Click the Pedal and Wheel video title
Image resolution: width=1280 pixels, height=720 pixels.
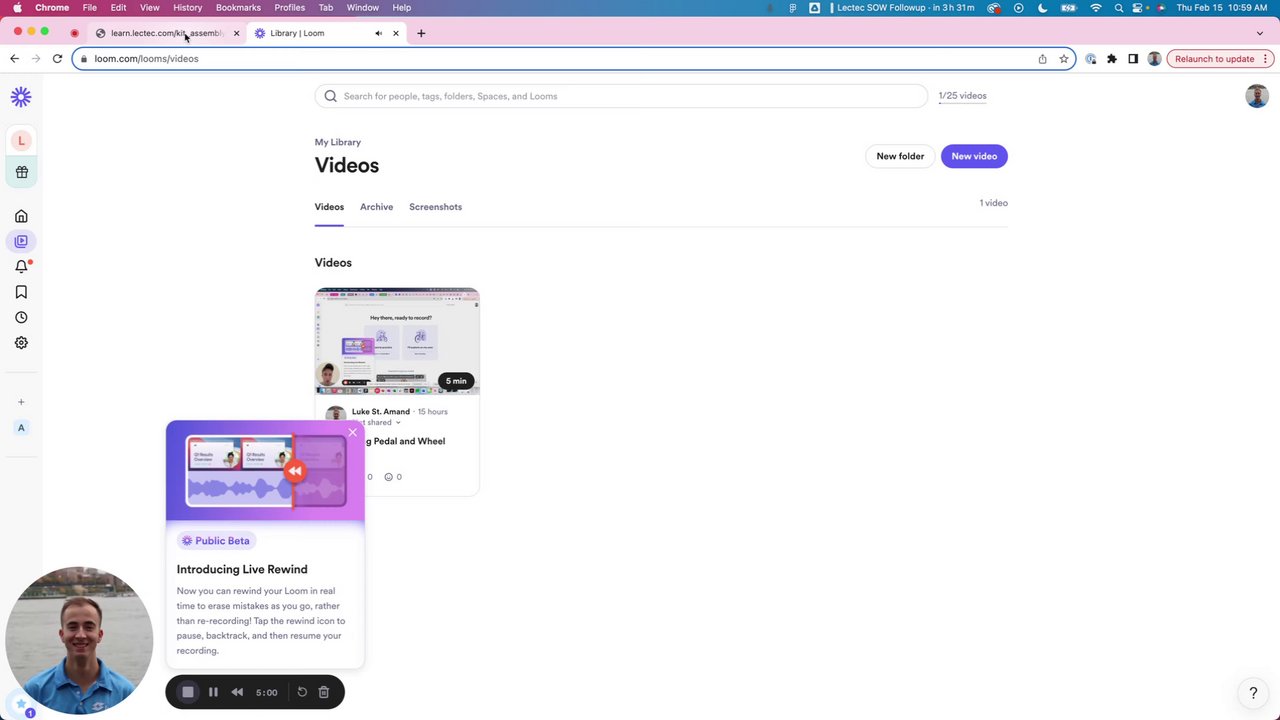pyautogui.click(x=405, y=441)
